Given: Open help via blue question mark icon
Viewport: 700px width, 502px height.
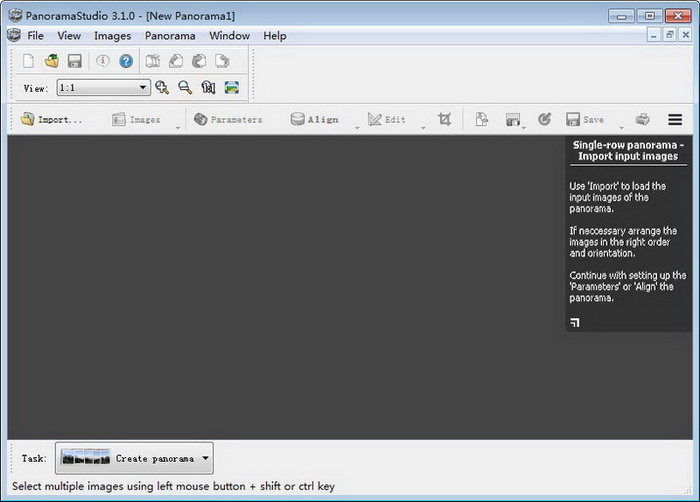Looking at the screenshot, I should pyautogui.click(x=126, y=61).
